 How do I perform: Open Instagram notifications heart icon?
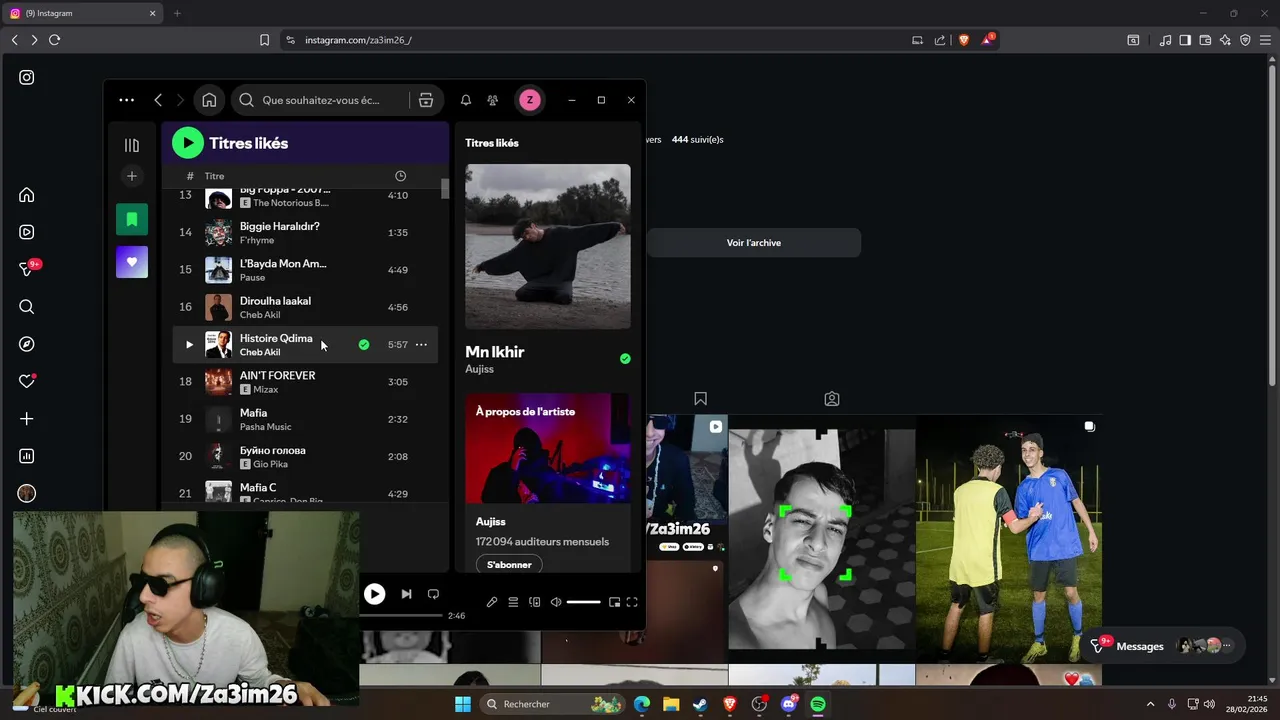(x=27, y=381)
